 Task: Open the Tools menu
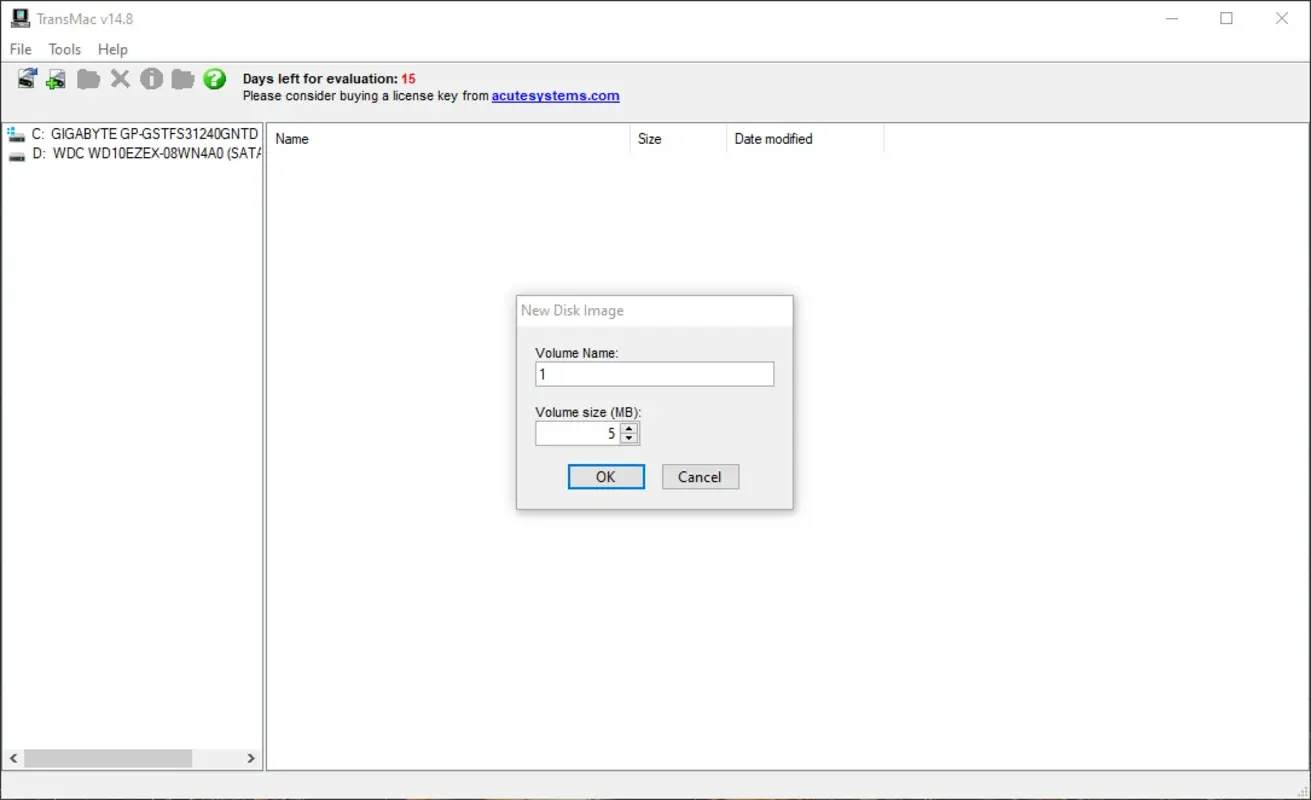click(64, 49)
